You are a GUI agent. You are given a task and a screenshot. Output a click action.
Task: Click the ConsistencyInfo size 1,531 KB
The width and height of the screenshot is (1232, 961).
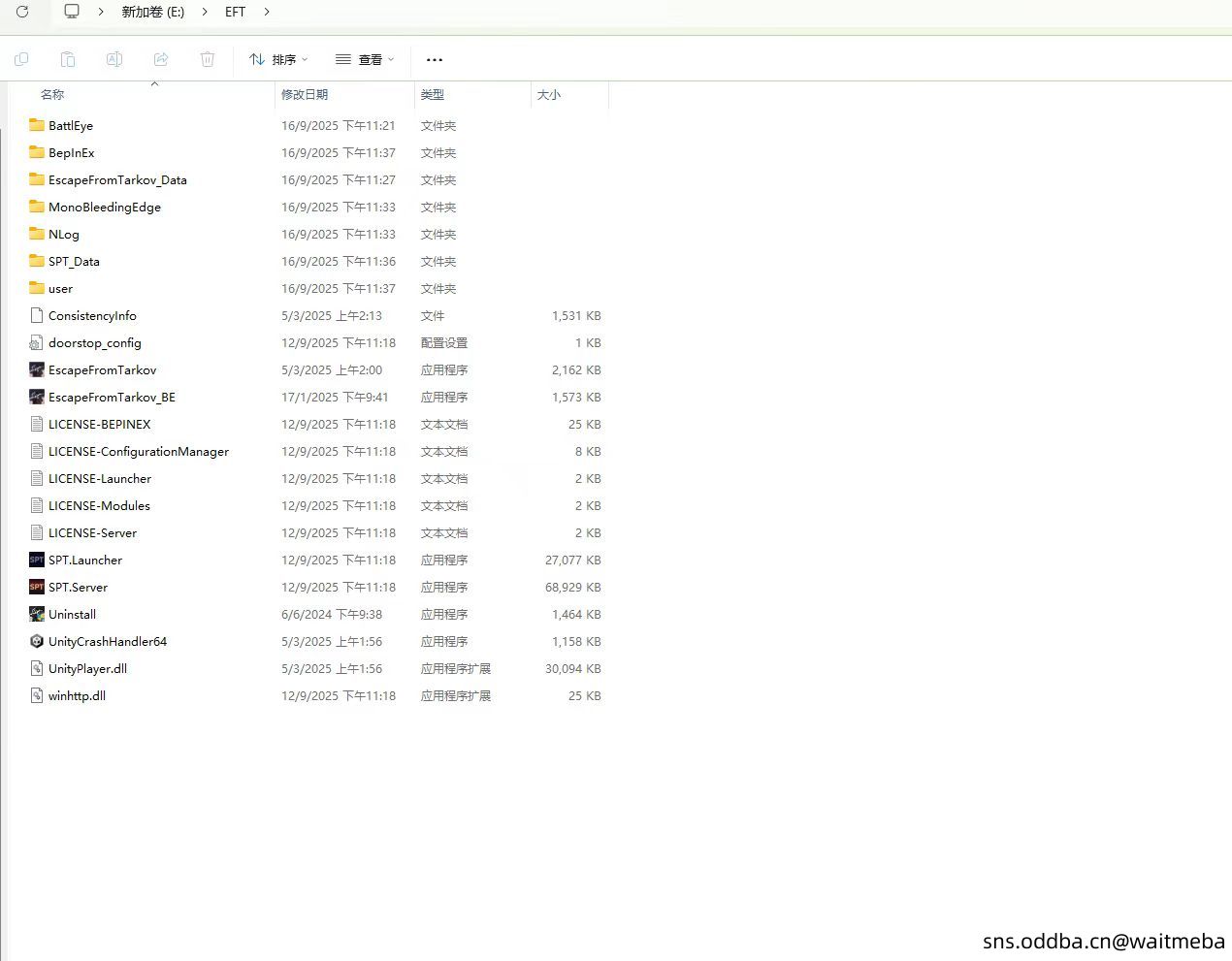[576, 315]
